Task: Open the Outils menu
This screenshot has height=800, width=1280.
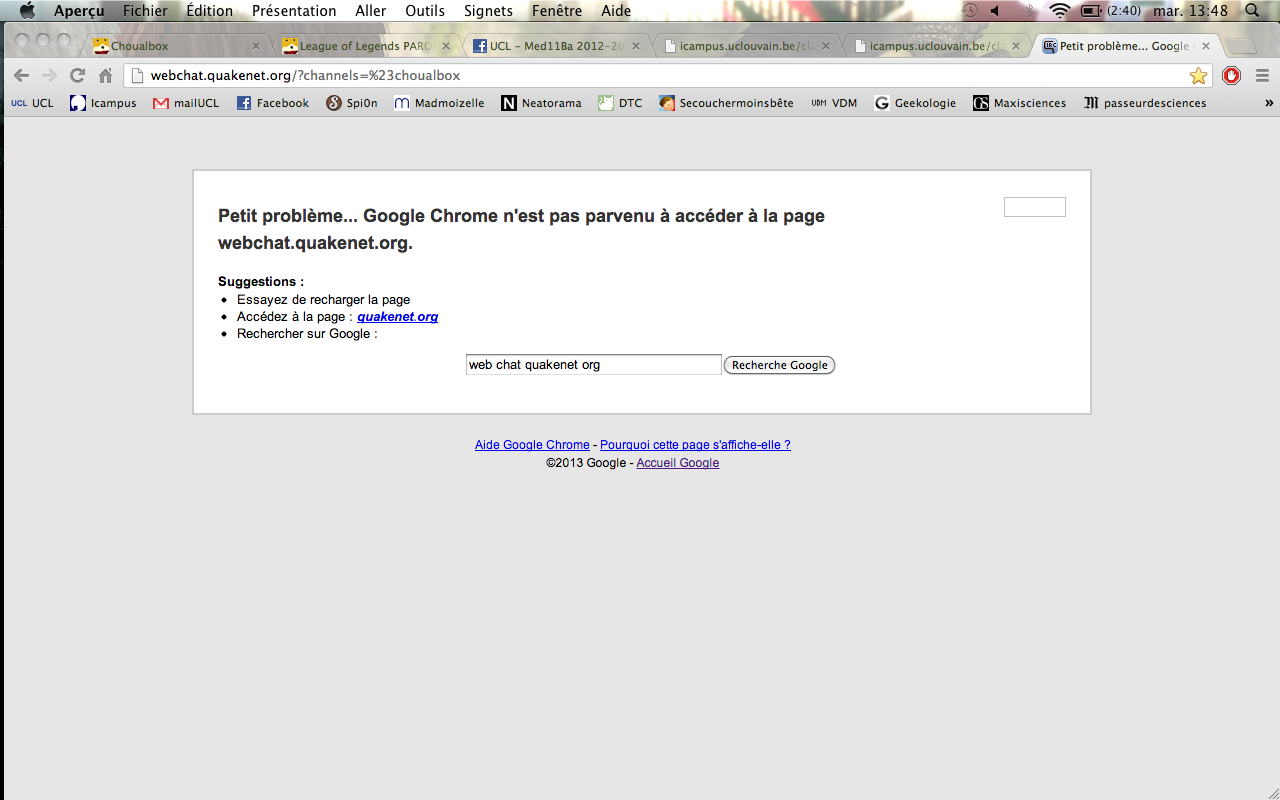Action: (425, 11)
